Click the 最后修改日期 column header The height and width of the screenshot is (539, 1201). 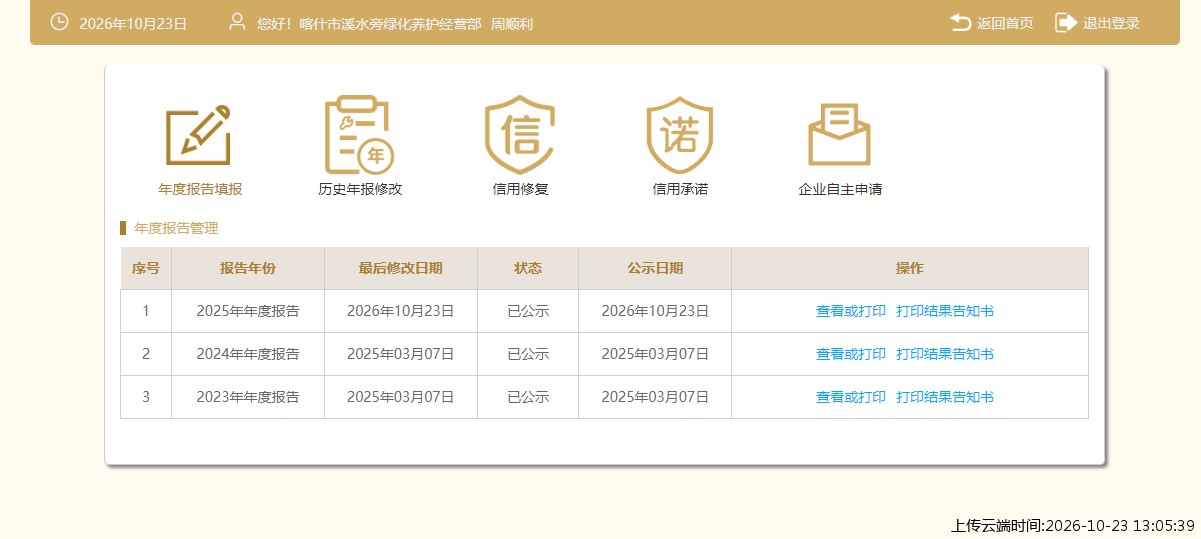click(401, 268)
